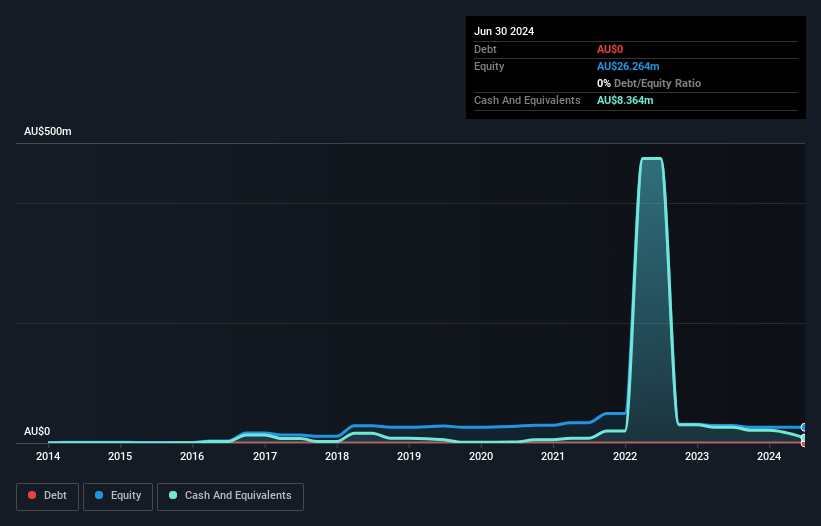Click the Jun 30 2024 tooltip date
The width and height of the screenshot is (821, 526).
coord(504,31)
